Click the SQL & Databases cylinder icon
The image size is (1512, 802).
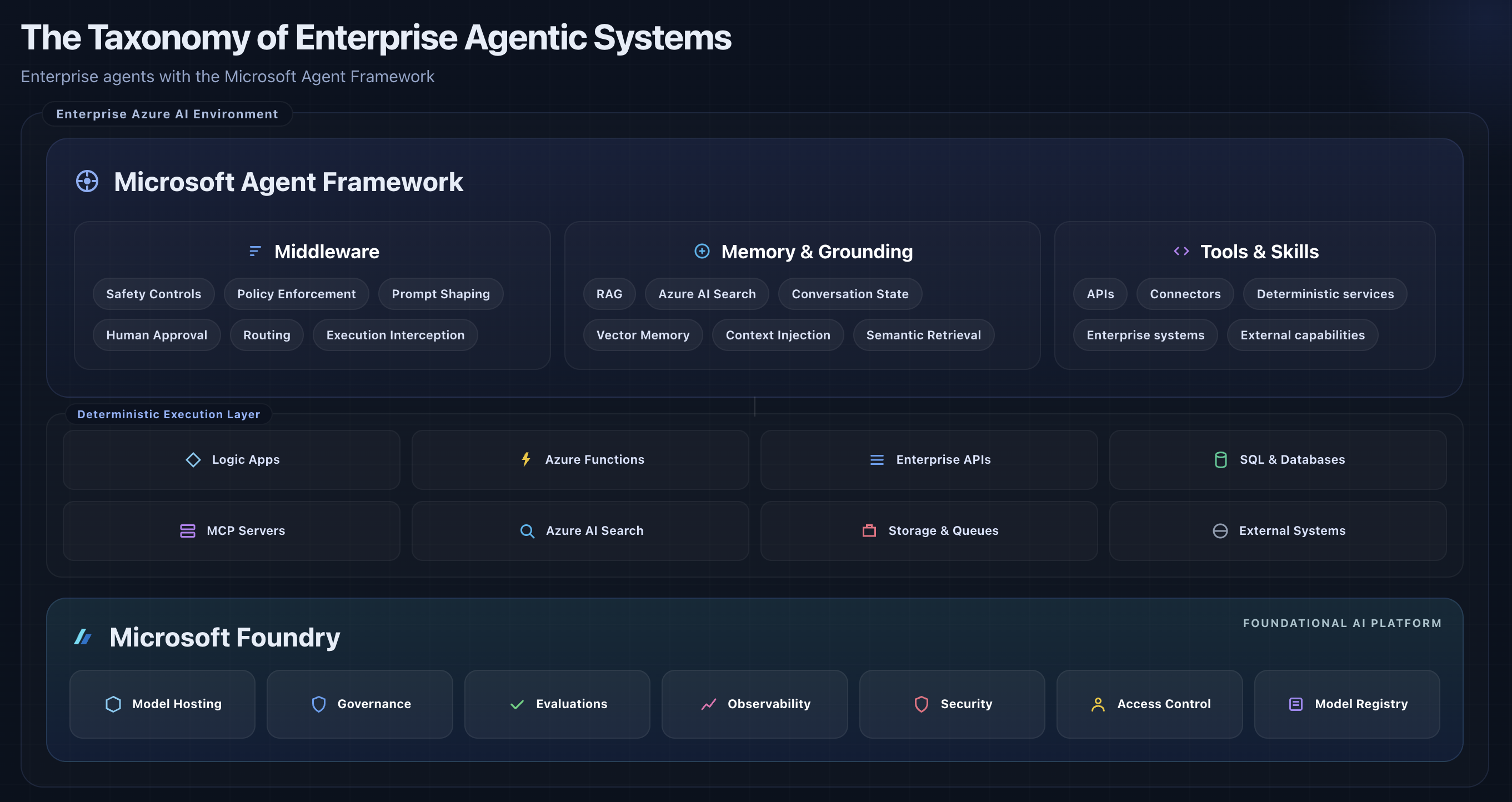(x=1220, y=460)
